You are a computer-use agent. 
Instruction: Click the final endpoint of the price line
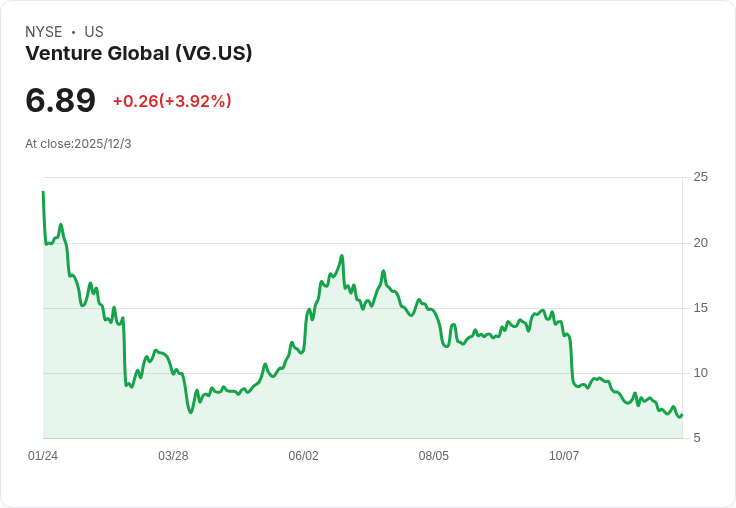[681, 415]
